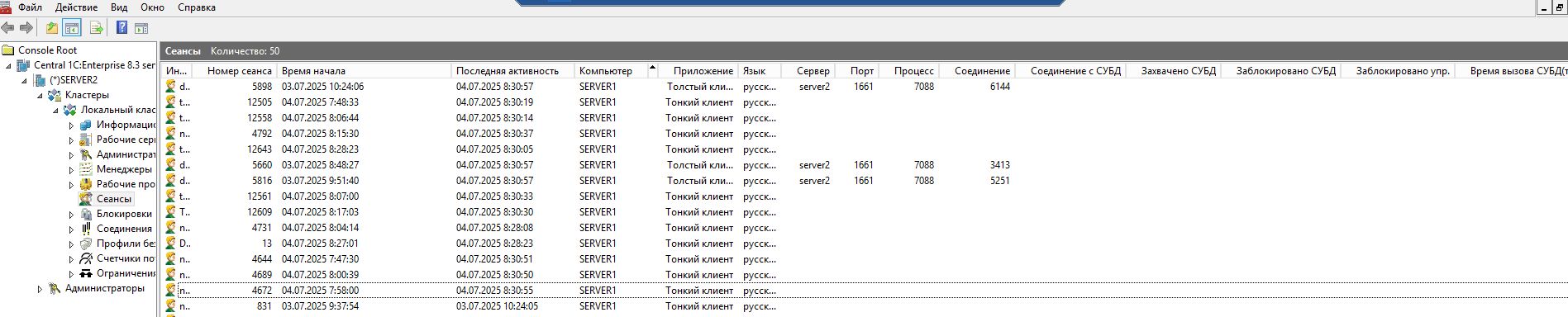This screenshot has width=1568, height=317.
Task: Click the user icon of session 5898 row
Action: pos(171,86)
